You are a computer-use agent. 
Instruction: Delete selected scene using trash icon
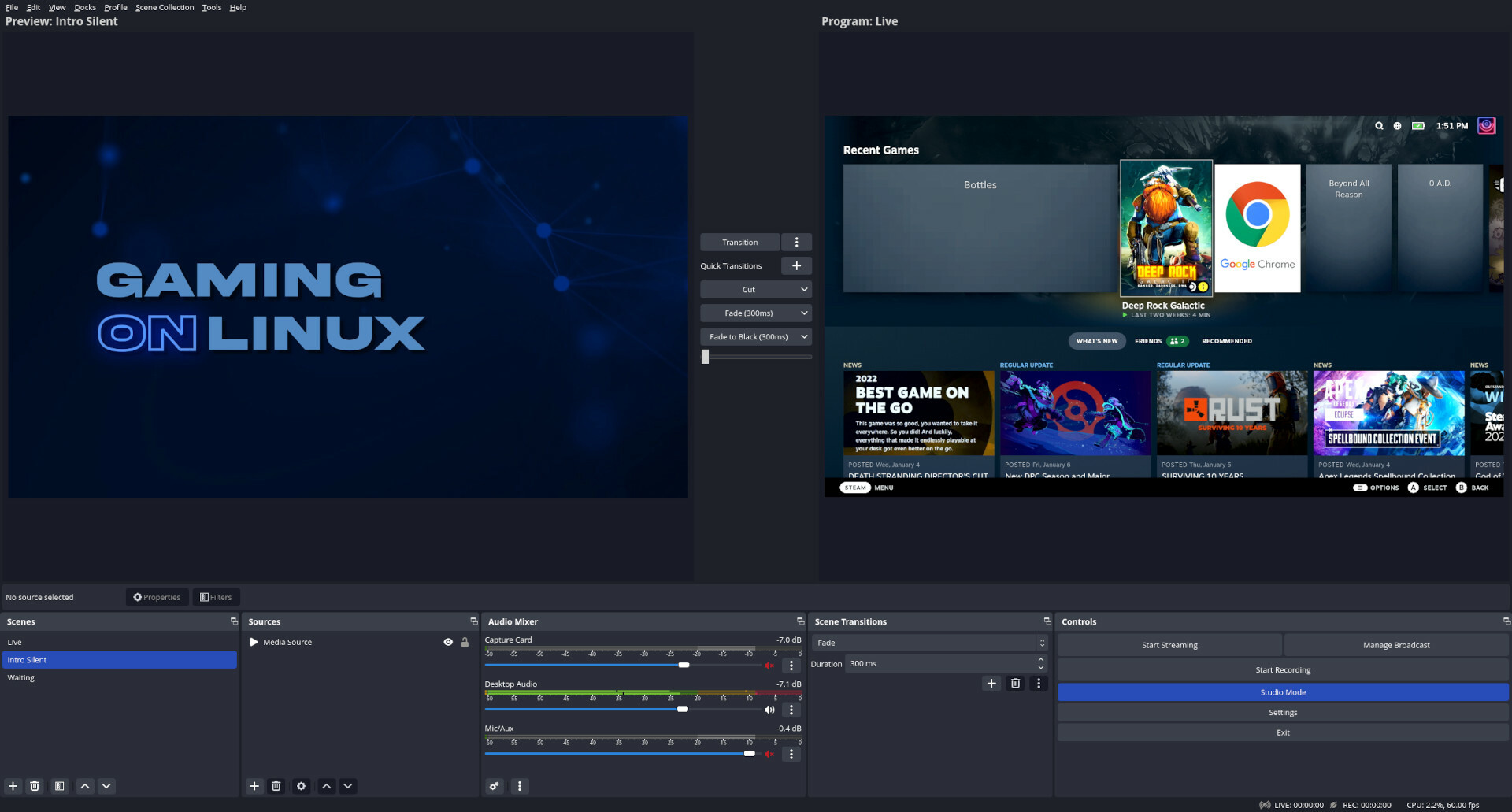tap(35, 786)
